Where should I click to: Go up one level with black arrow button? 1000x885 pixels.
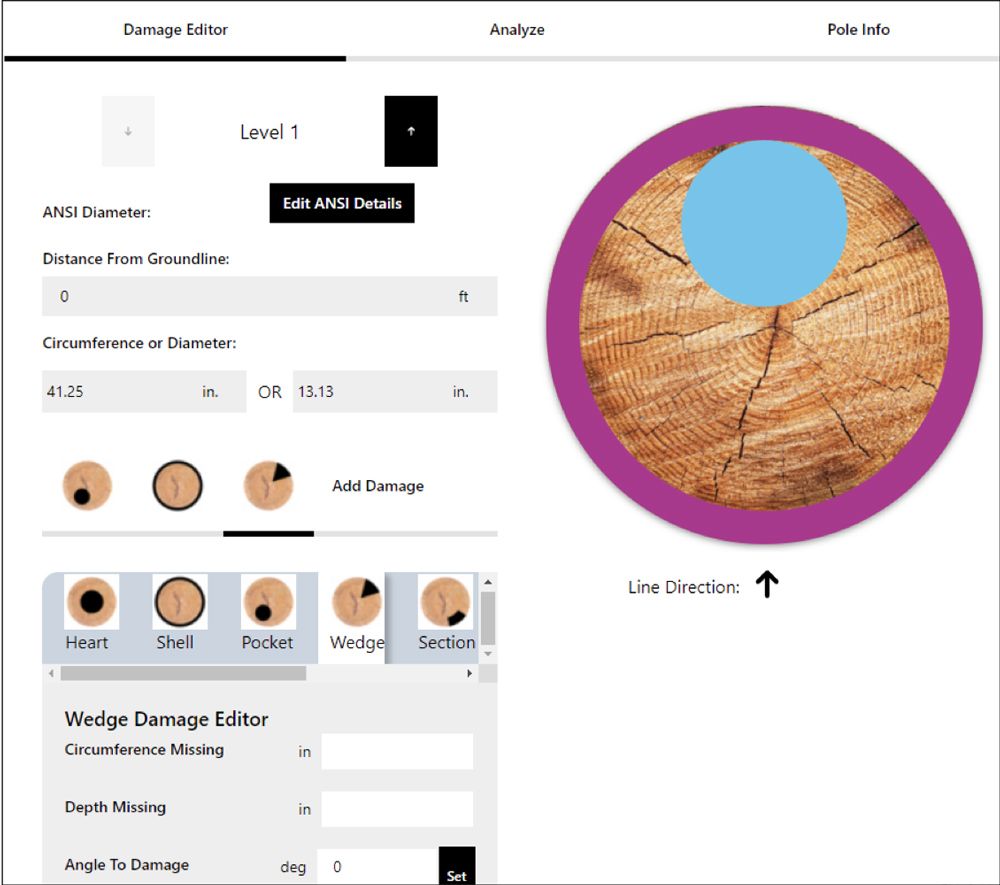[411, 131]
